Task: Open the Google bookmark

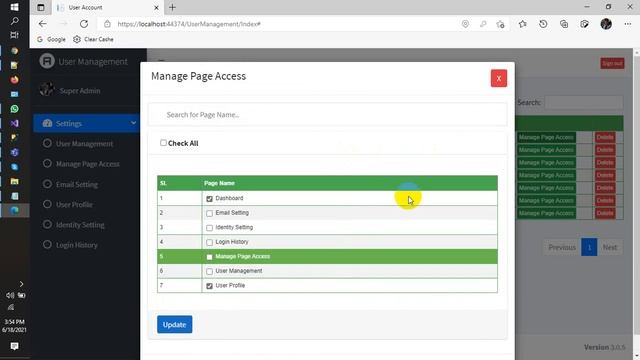Action: (x=51, y=39)
